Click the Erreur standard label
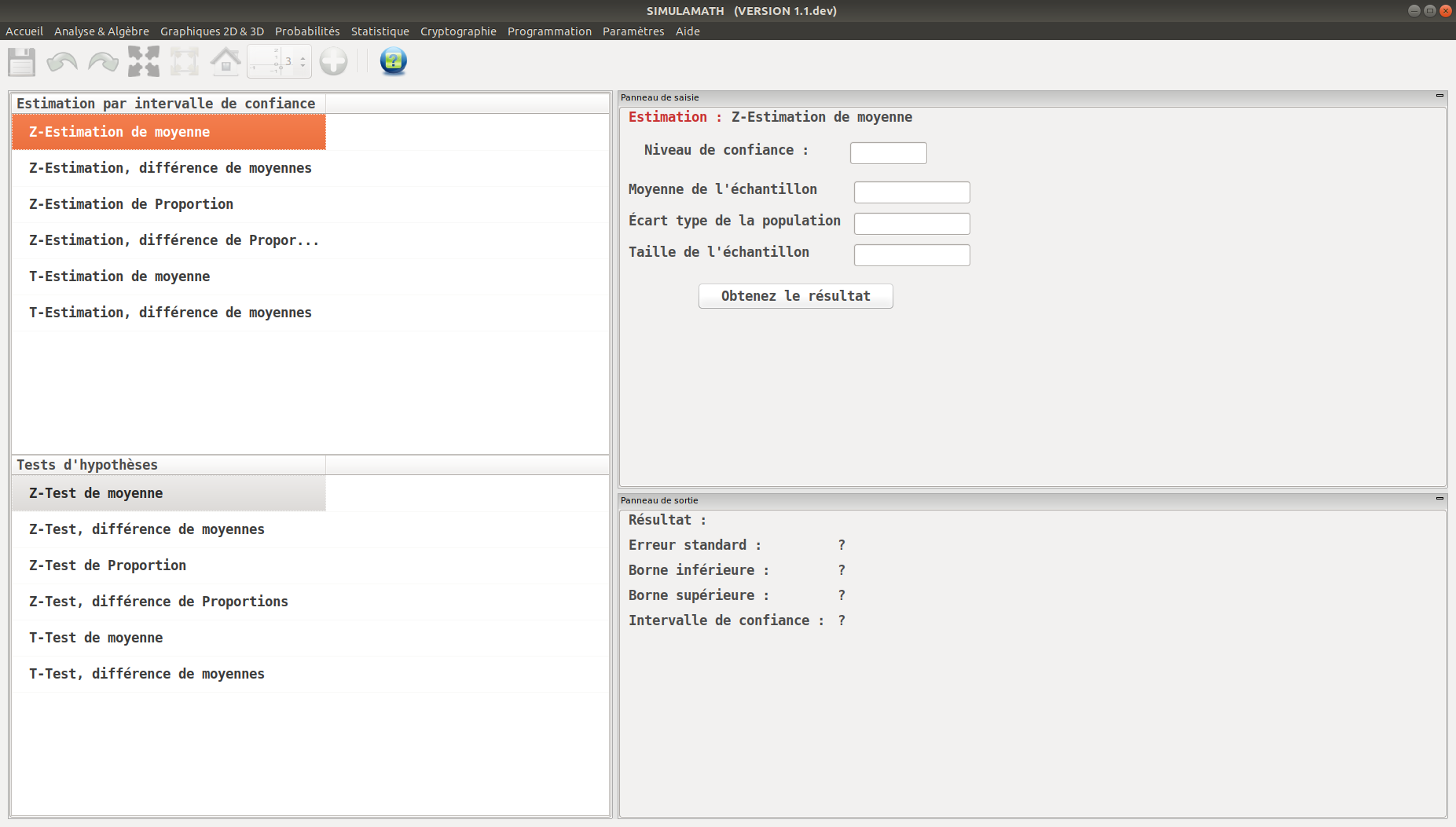This screenshot has width=1456, height=827. click(695, 545)
